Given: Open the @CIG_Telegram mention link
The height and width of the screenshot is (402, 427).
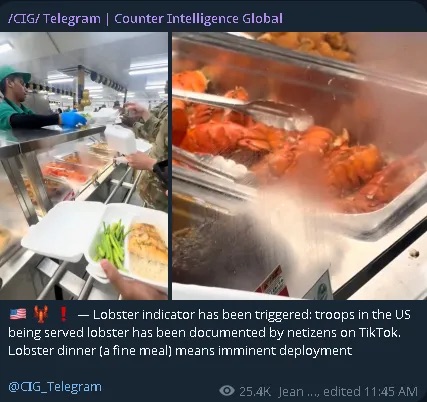Looking at the screenshot, I should tap(55, 387).
